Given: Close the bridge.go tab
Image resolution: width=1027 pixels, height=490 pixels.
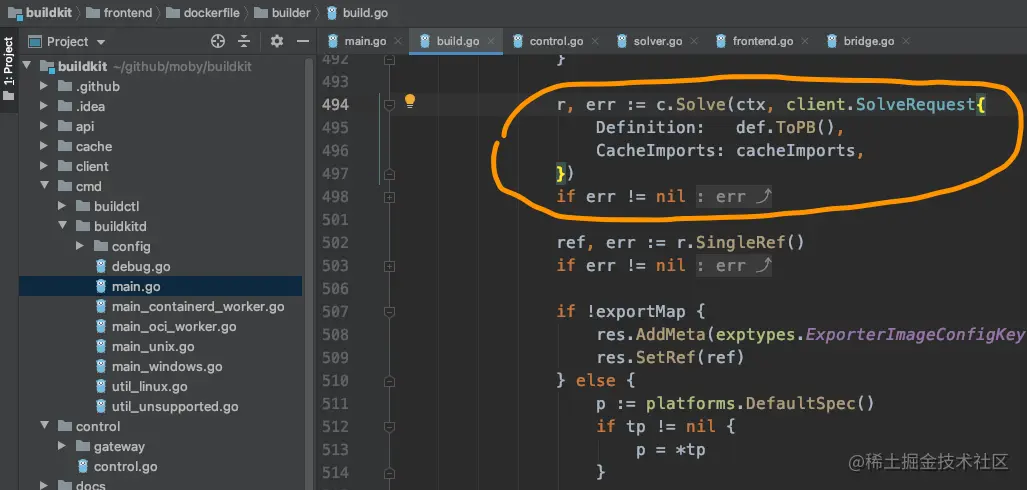Looking at the screenshot, I should pos(906,41).
